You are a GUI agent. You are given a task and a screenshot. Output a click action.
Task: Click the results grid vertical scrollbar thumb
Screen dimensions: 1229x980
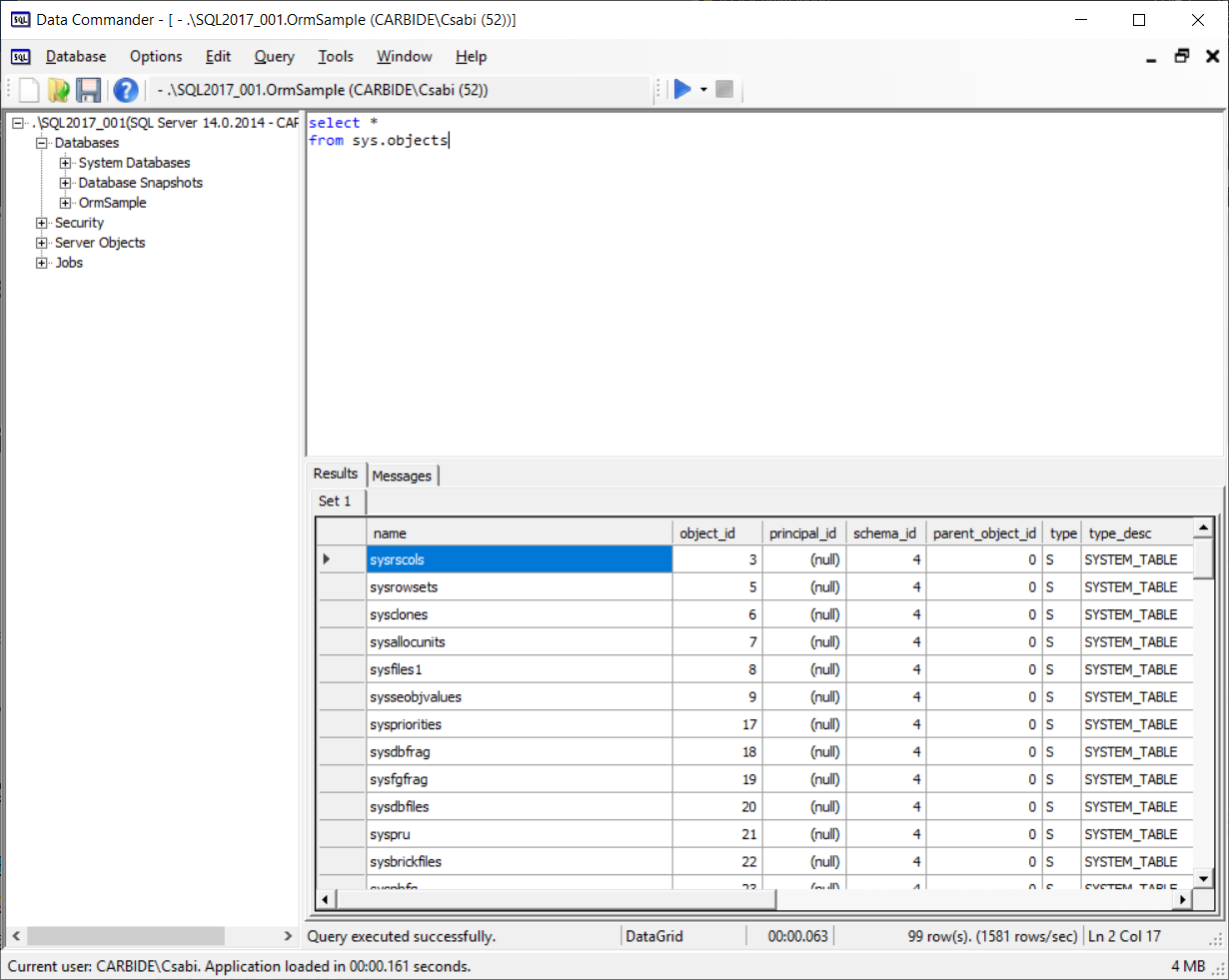pyautogui.click(x=1203, y=557)
